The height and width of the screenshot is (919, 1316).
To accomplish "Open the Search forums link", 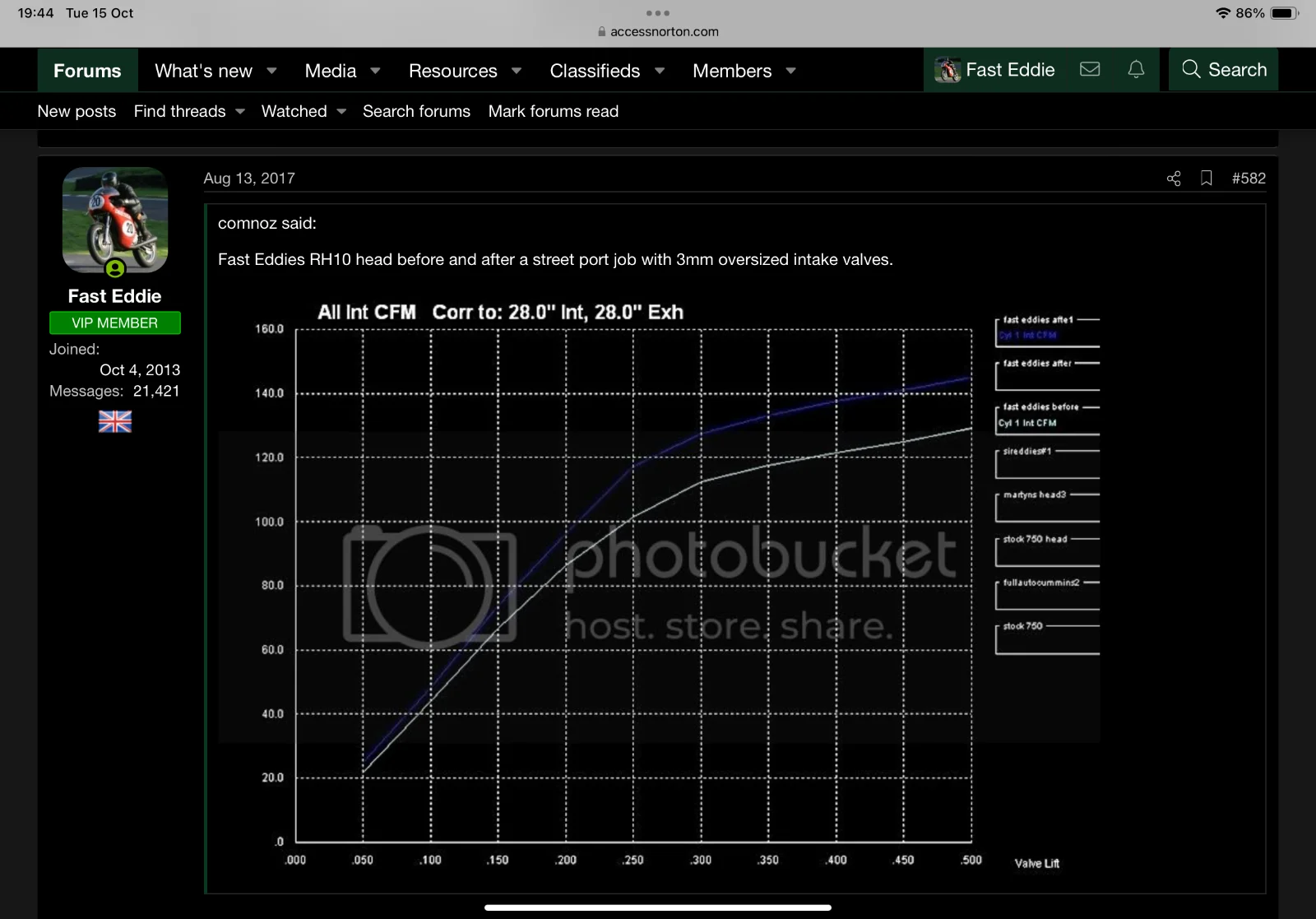I will [x=416, y=111].
